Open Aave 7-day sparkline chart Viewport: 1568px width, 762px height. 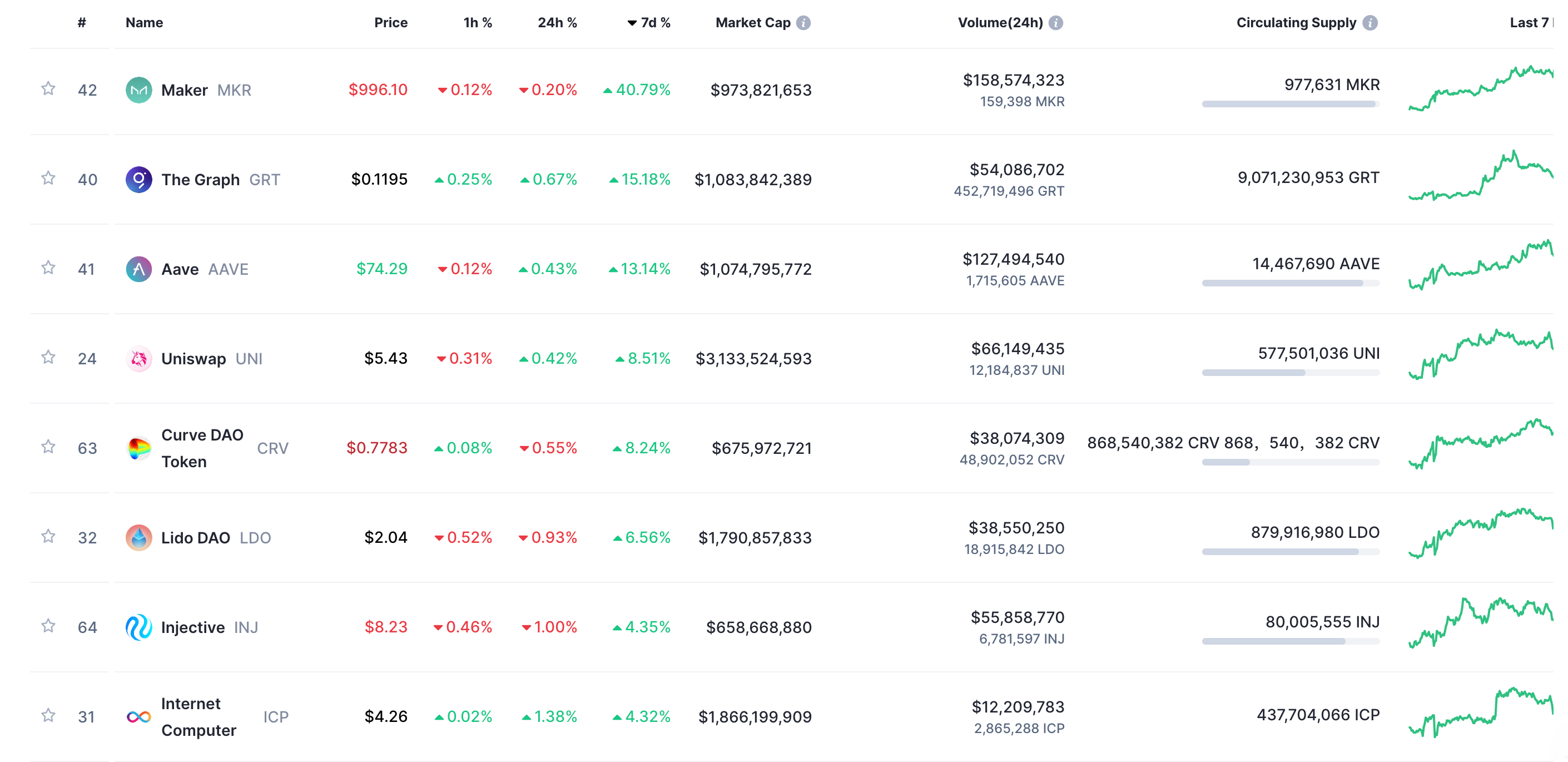coord(1480,265)
